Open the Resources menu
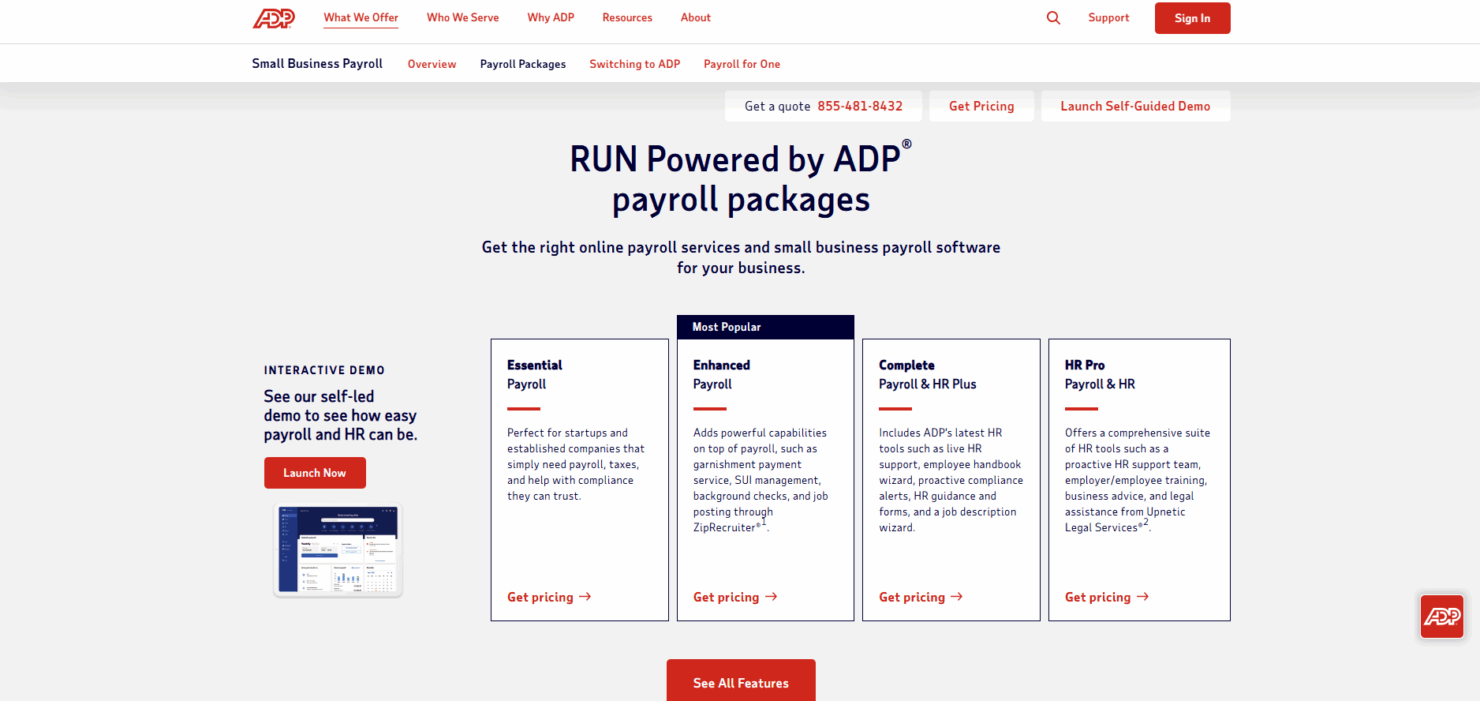 627,18
